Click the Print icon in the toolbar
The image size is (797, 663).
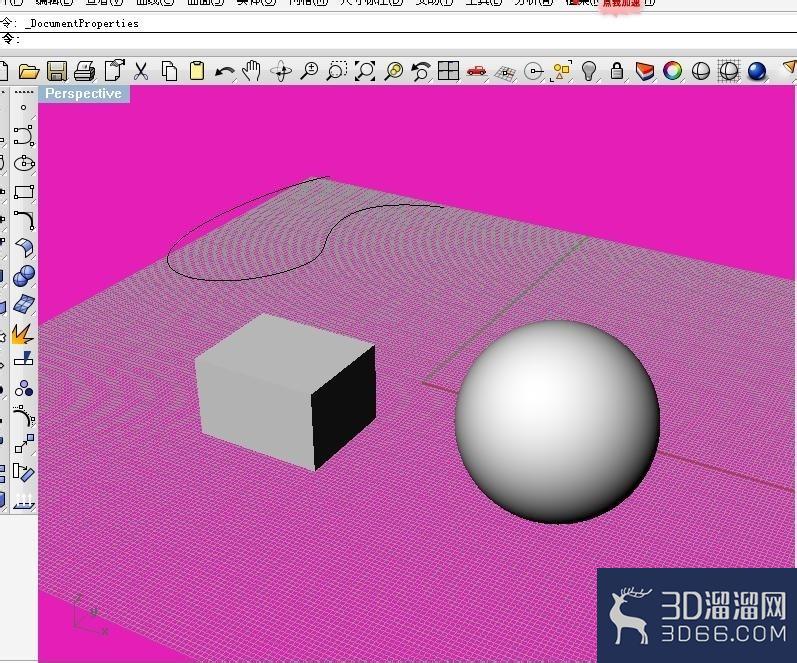coord(85,71)
